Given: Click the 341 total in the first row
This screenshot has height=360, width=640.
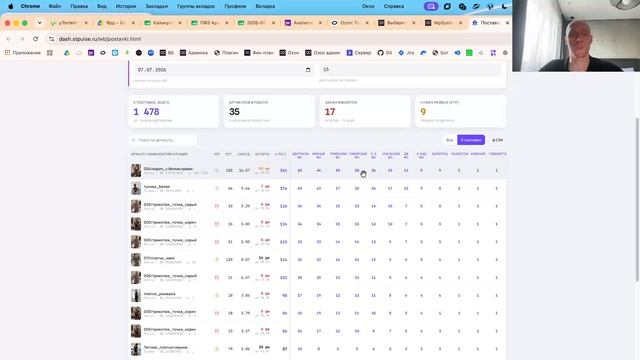Looking at the screenshot, I should click(283, 170).
